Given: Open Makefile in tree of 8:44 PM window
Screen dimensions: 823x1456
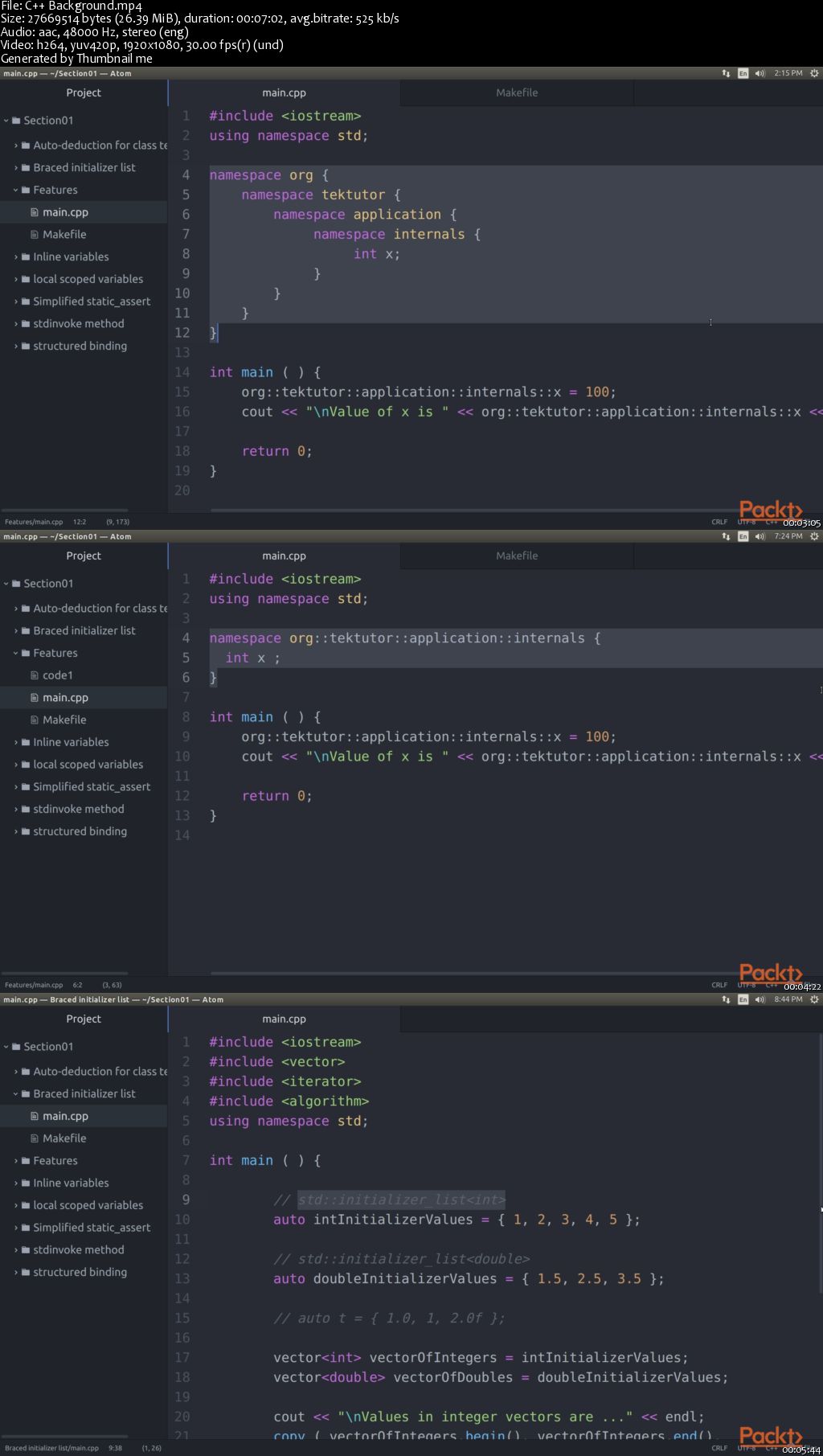Looking at the screenshot, I should pos(64,1138).
